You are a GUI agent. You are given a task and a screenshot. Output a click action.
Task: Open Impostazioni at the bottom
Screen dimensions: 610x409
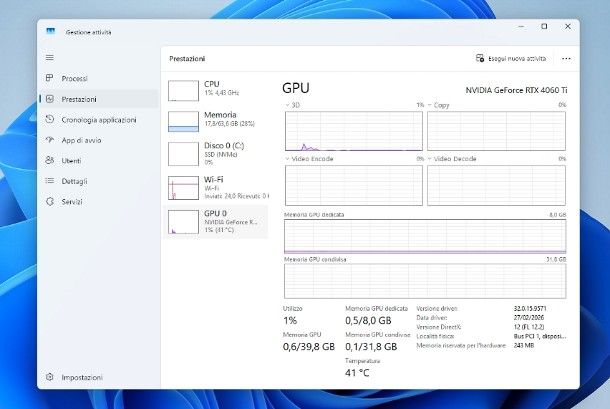[x=99, y=377]
